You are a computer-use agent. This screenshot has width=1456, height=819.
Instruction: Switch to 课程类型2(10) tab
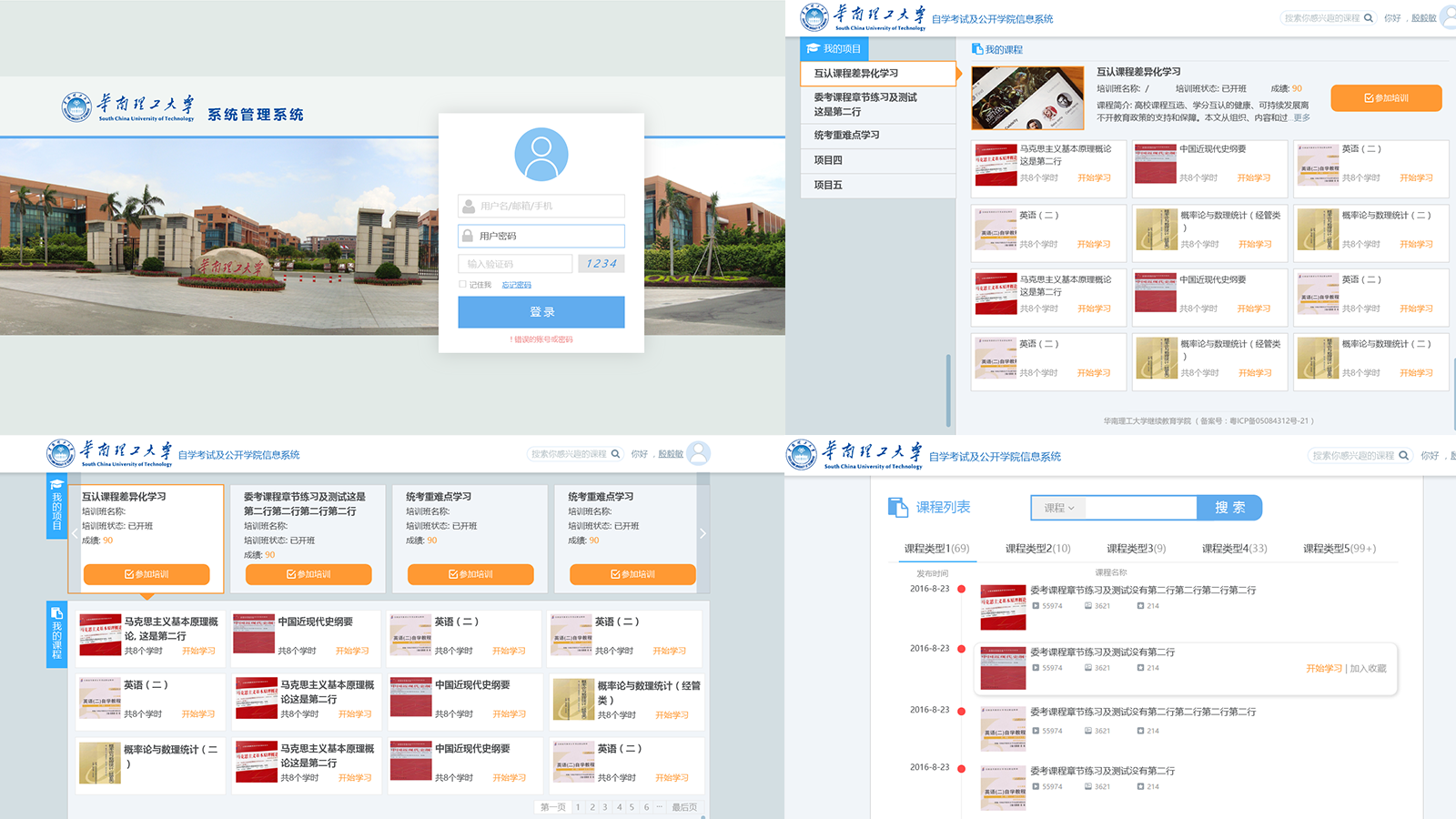(x=1037, y=549)
